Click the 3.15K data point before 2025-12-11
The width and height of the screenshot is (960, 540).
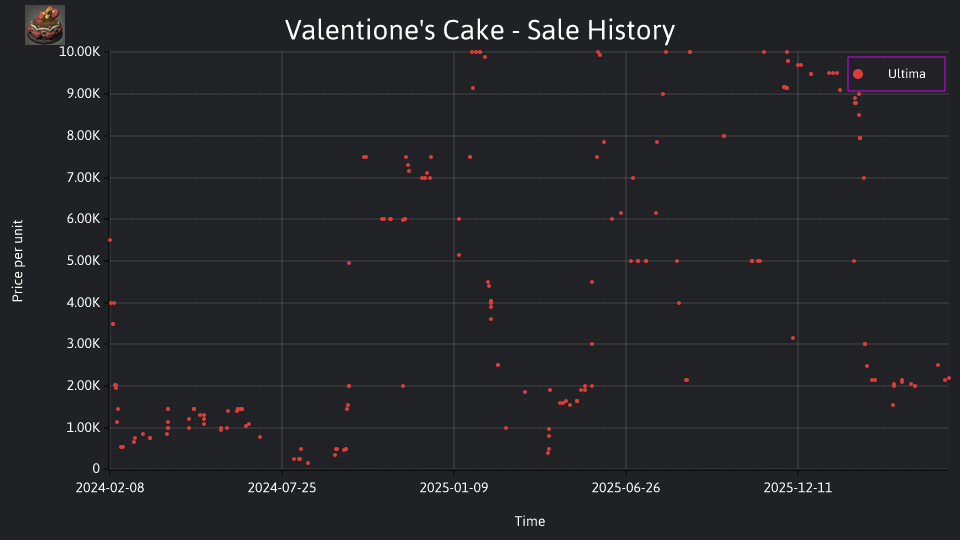tap(793, 338)
